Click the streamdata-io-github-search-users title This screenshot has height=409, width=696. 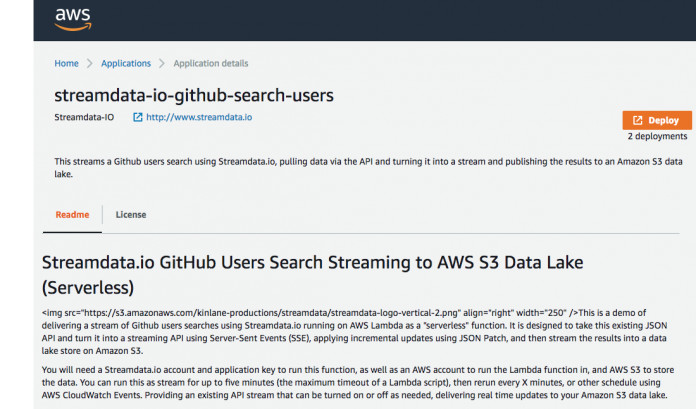click(x=193, y=95)
